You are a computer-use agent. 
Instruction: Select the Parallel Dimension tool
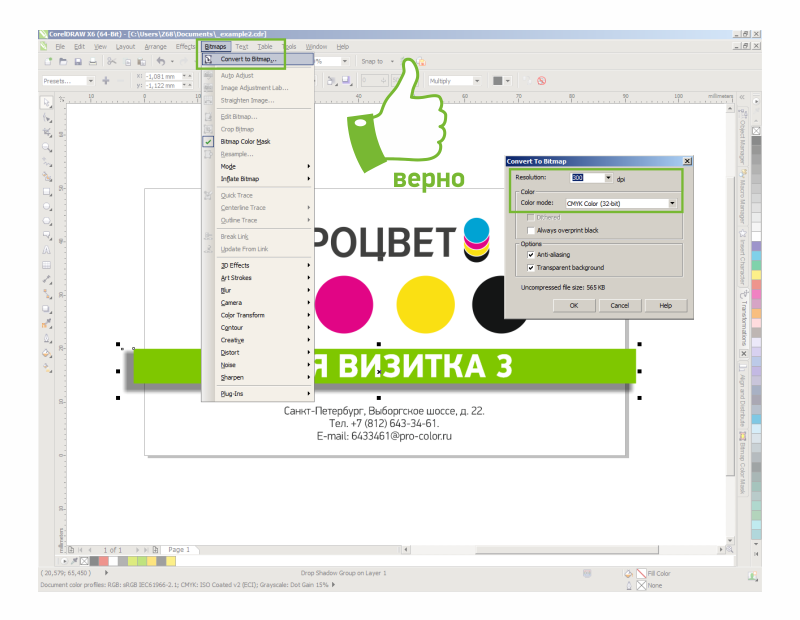47,279
